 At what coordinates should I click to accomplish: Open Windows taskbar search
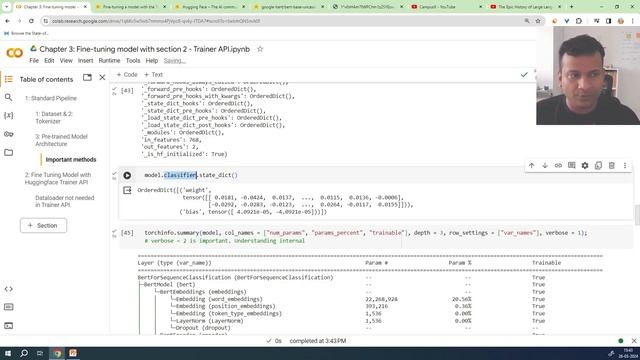[x=24, y=353]
